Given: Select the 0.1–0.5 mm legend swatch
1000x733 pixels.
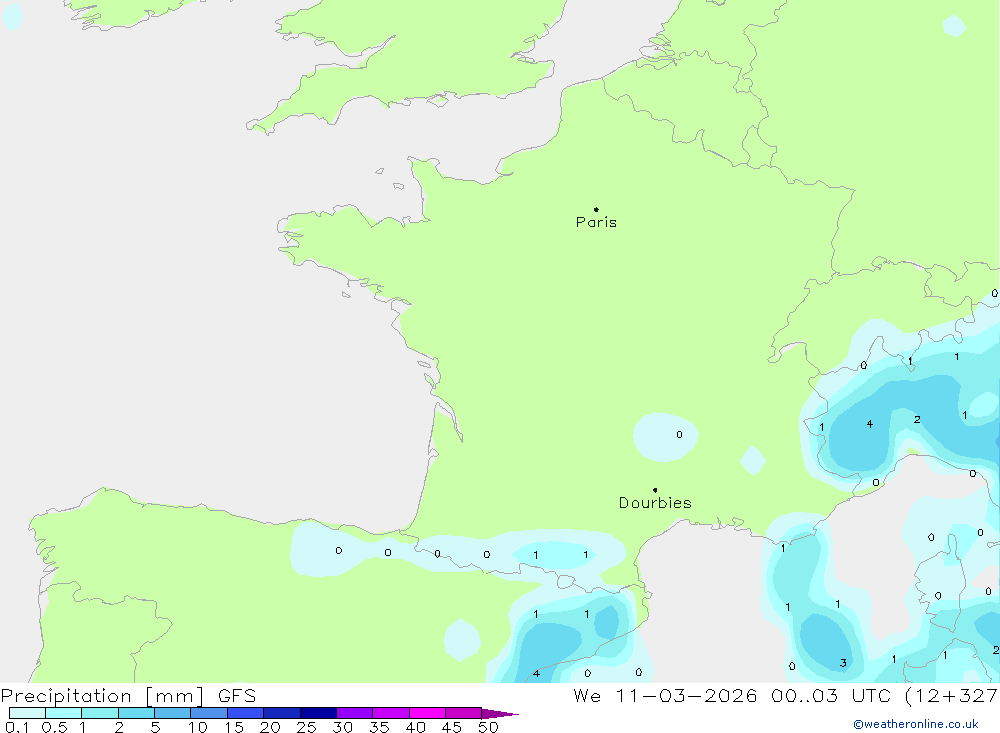Looking at the screenshot, I should click(x=27, y=713).
